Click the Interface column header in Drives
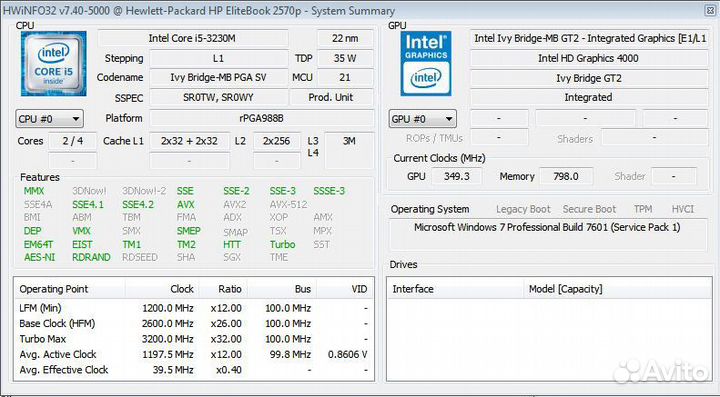 tap(455, 289)
